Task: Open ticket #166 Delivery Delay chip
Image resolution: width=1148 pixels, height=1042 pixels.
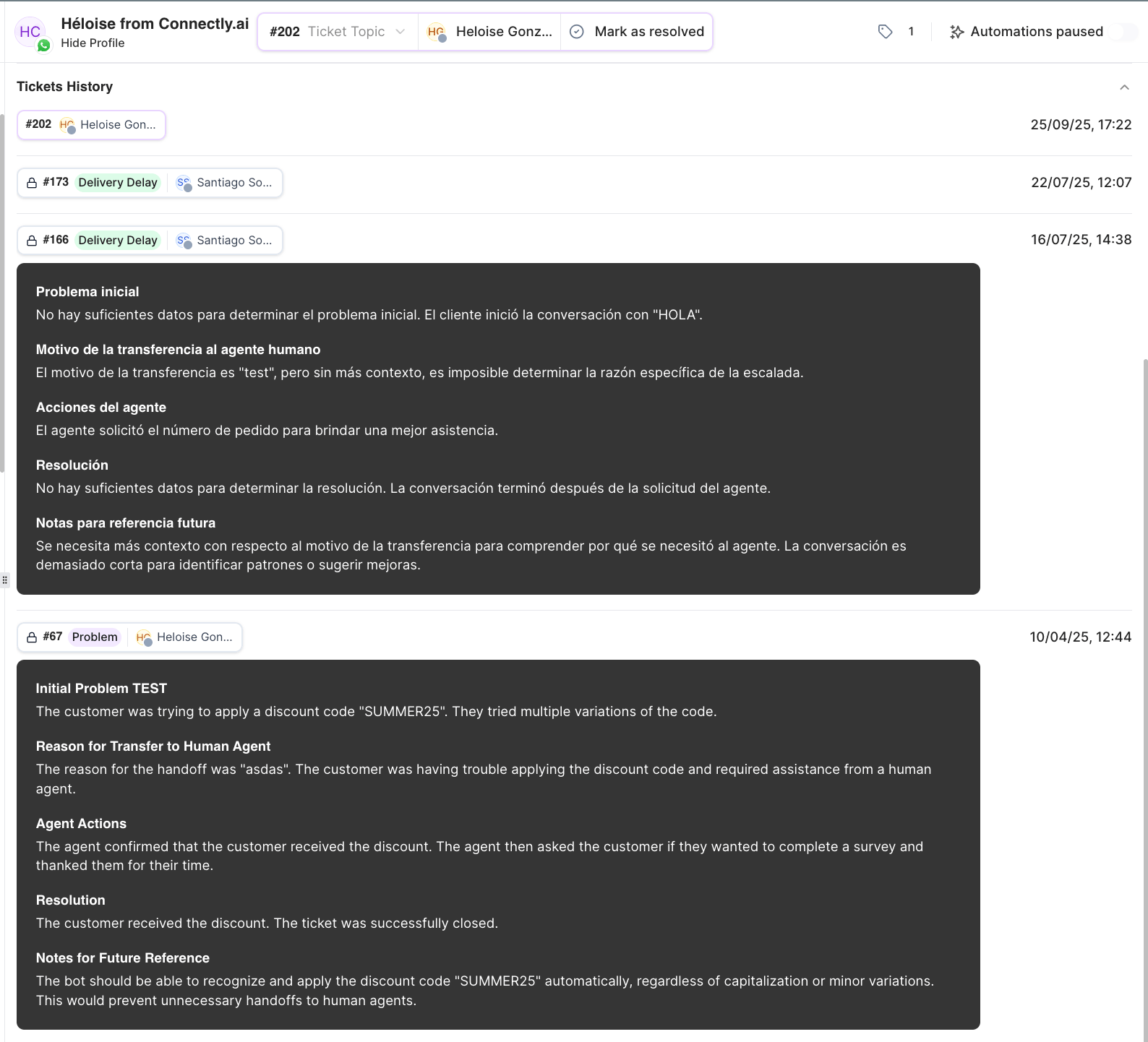Action: pyautogui.click(x=150, y=241)
